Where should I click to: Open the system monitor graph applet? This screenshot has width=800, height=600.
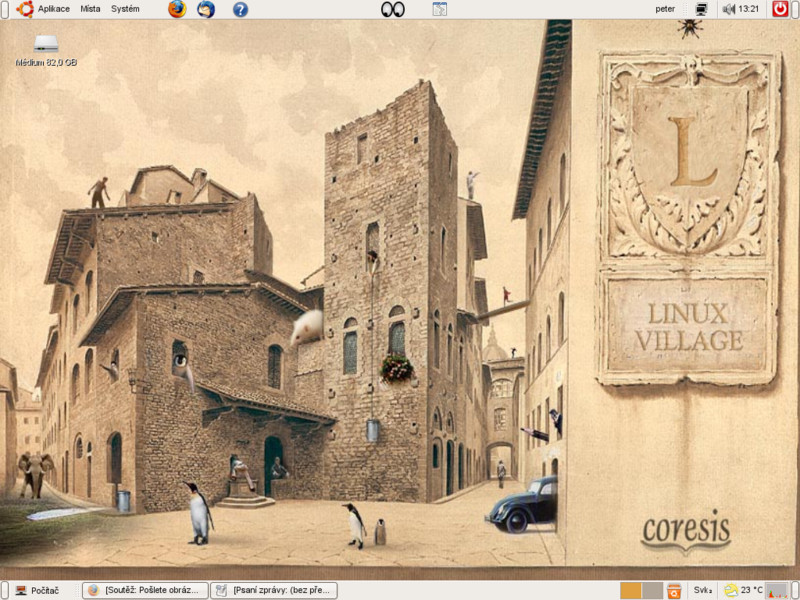pyautogui.click(x=777, y=591)
